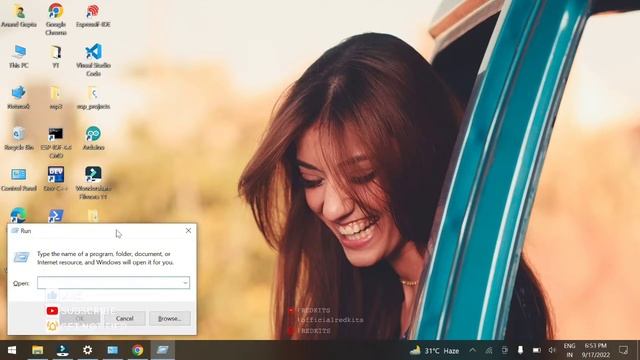The image size is (640, 360).
Task: Select the Microsoft Edge desktop shortcut
Action: tap(18, 215)
